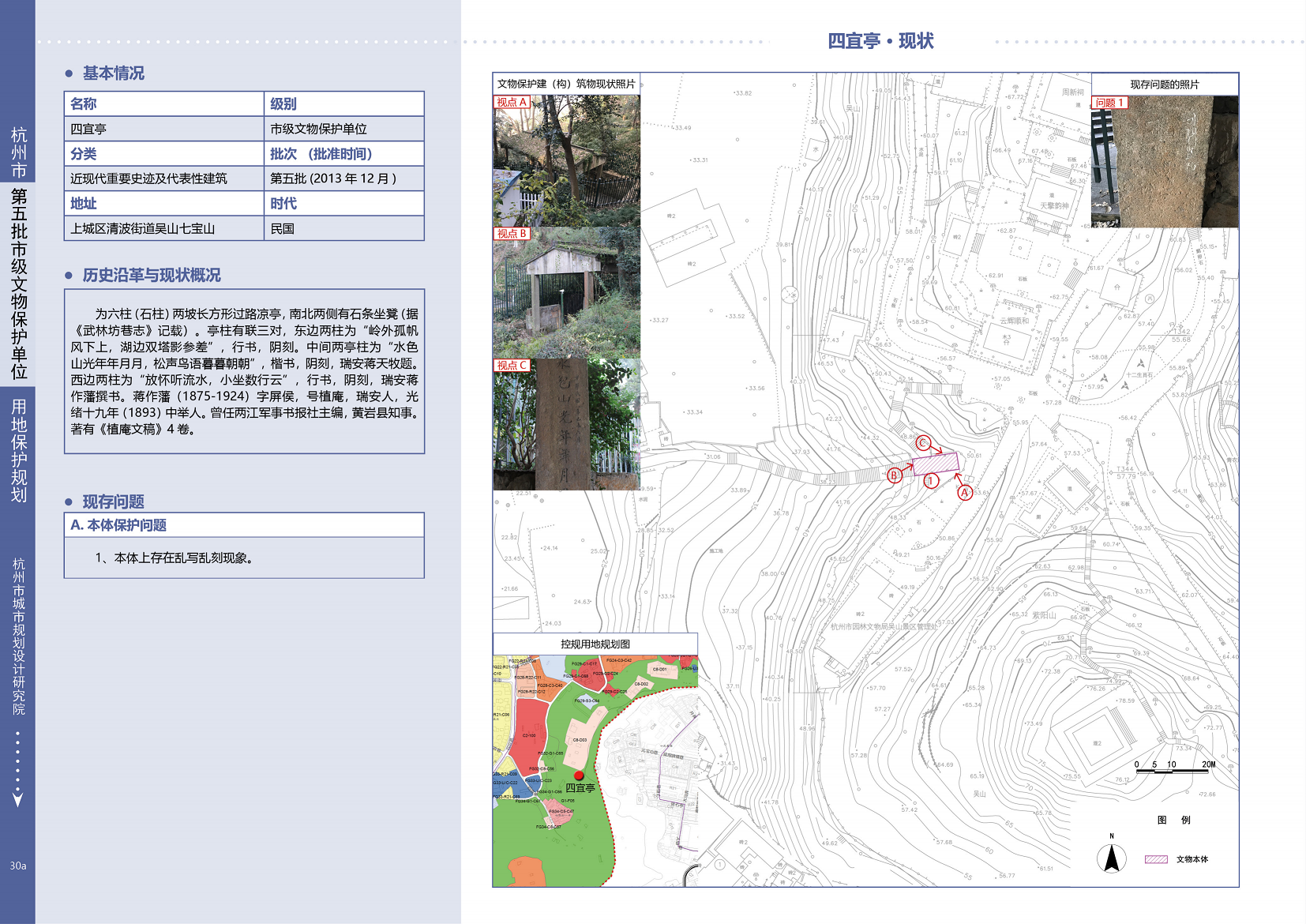1306x924 pixels.
Task: Click the circled viewpoint C marker on map
Action: click(x=923, y=443)
